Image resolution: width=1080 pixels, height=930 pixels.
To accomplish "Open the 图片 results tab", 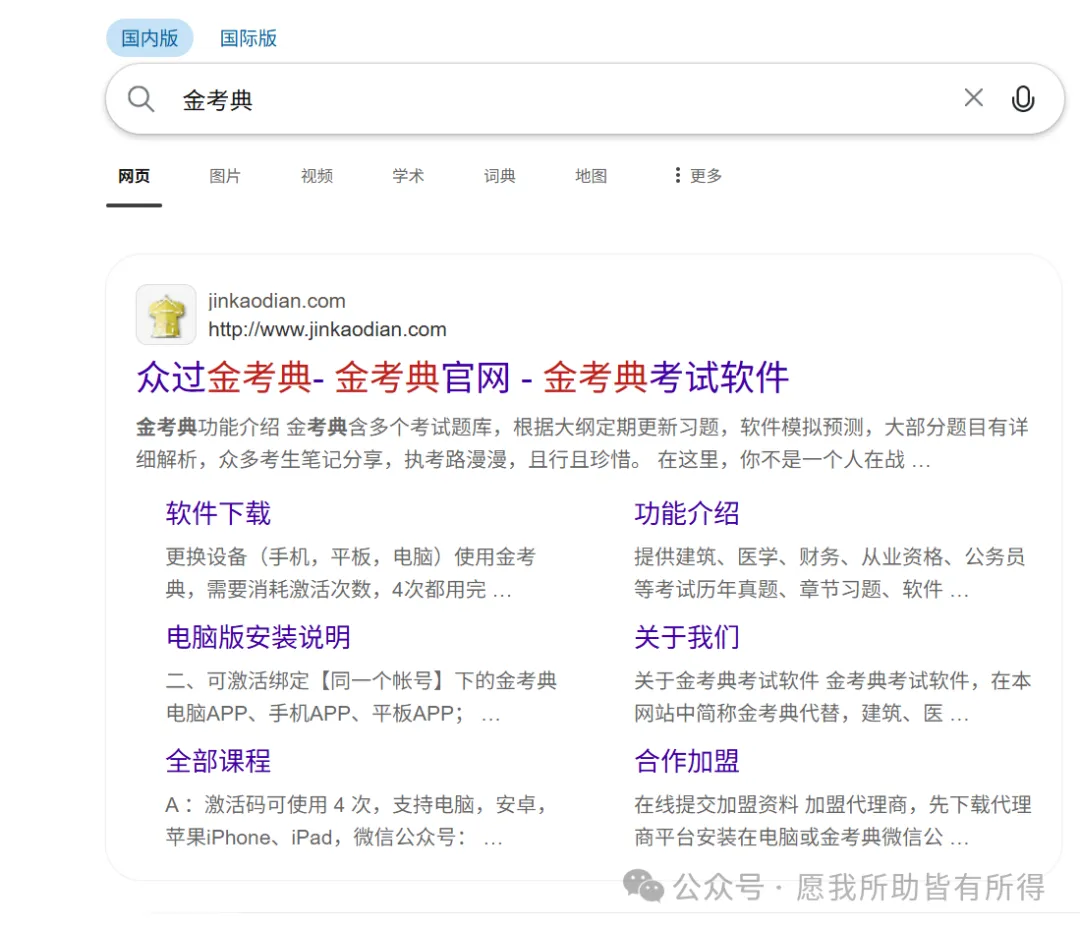I will [x=225, y=176].
